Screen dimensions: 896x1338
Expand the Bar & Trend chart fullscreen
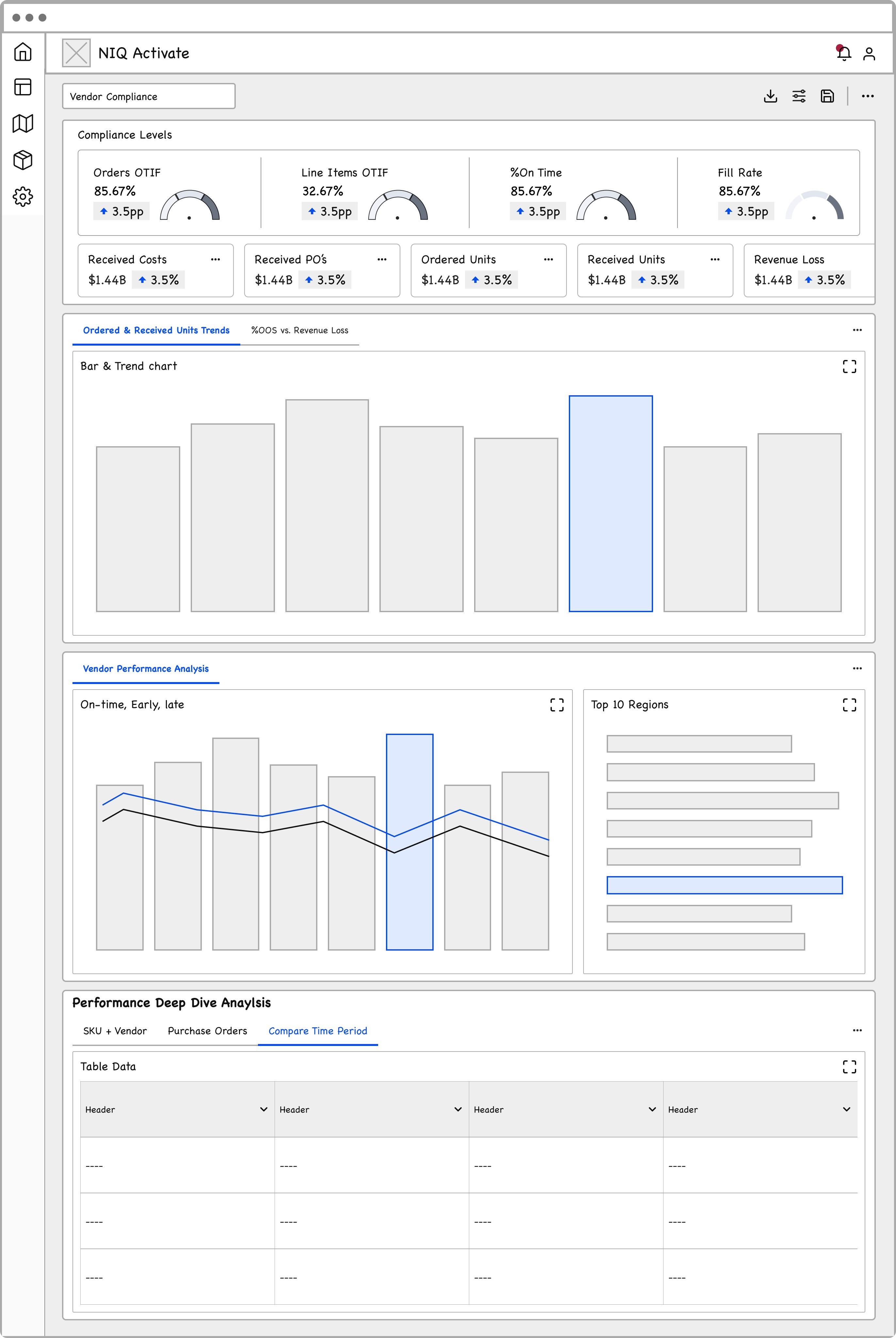click(849, 367)
